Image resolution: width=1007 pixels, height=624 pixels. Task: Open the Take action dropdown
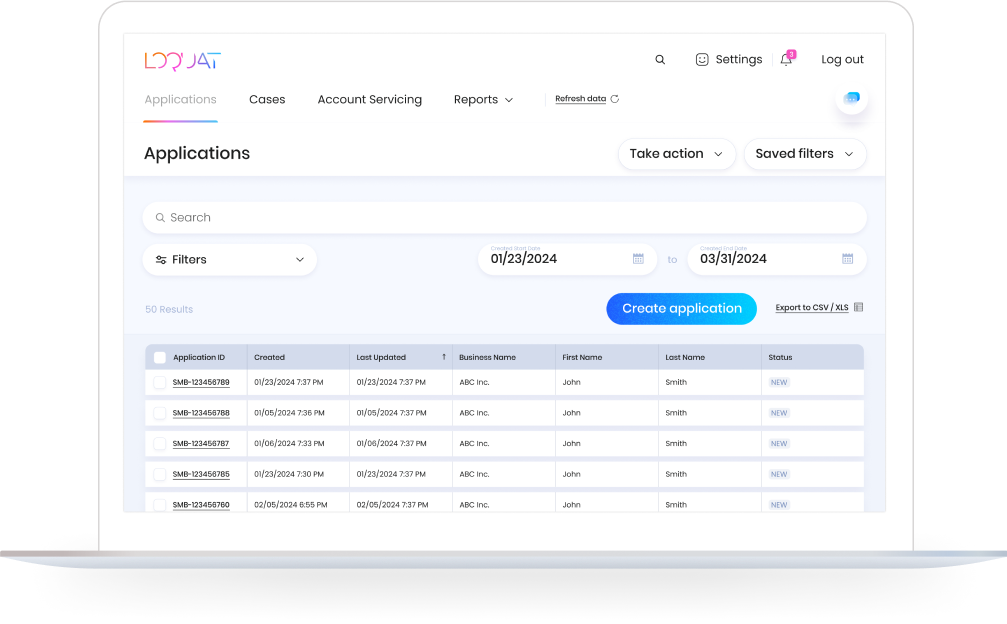[676, 154]
